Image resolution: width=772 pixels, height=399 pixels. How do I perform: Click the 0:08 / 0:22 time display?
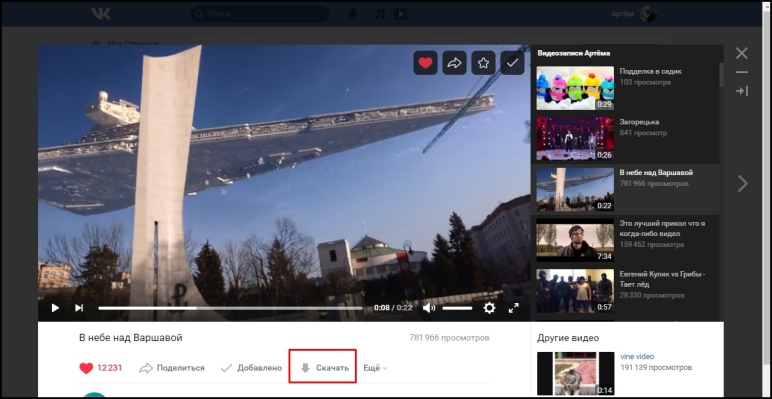(393, 308)
